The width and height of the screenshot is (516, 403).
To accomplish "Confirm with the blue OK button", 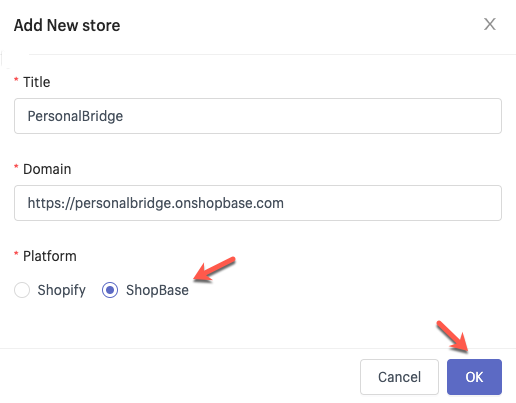I will click(x=474, y=377).
